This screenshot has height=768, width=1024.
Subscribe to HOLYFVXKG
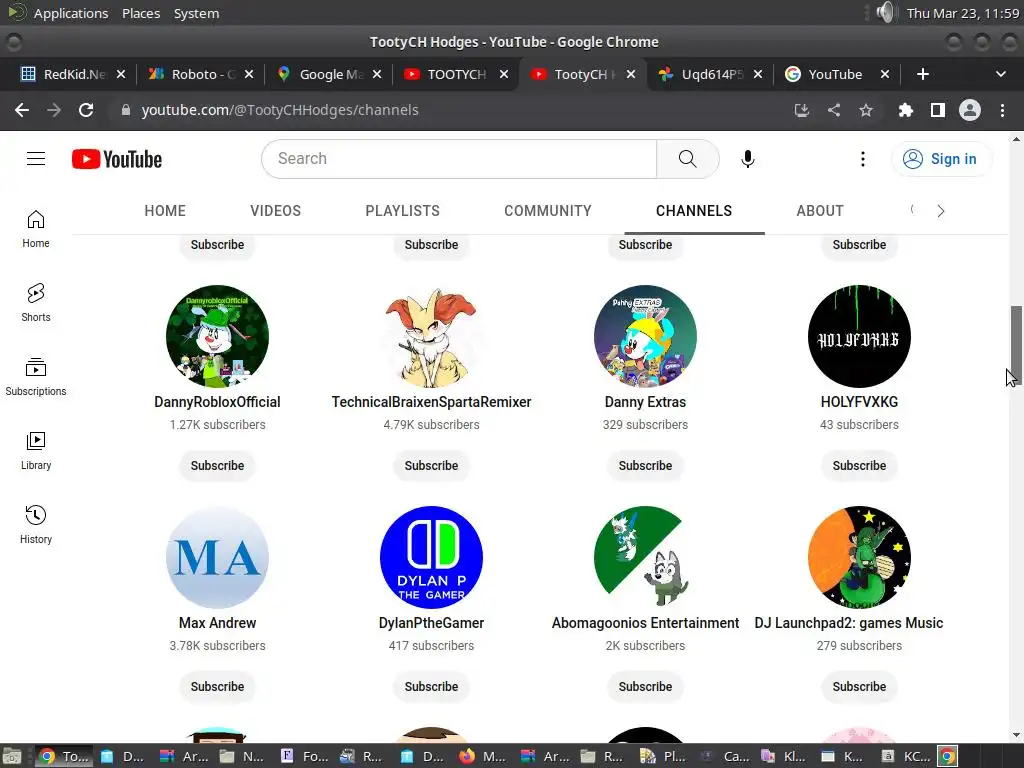tap(859, 466)
